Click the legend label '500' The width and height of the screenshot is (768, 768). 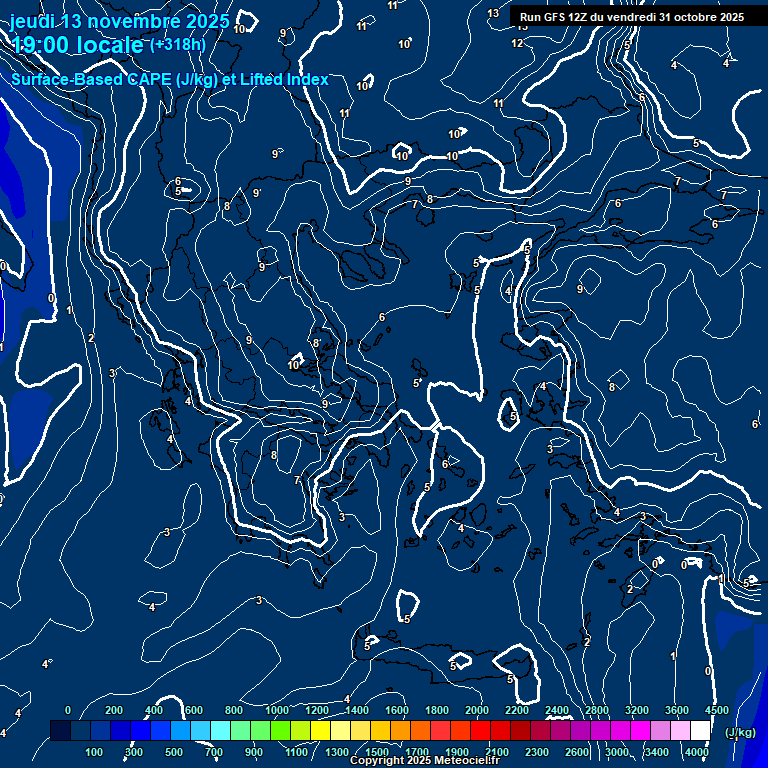(x=174, y=752)
